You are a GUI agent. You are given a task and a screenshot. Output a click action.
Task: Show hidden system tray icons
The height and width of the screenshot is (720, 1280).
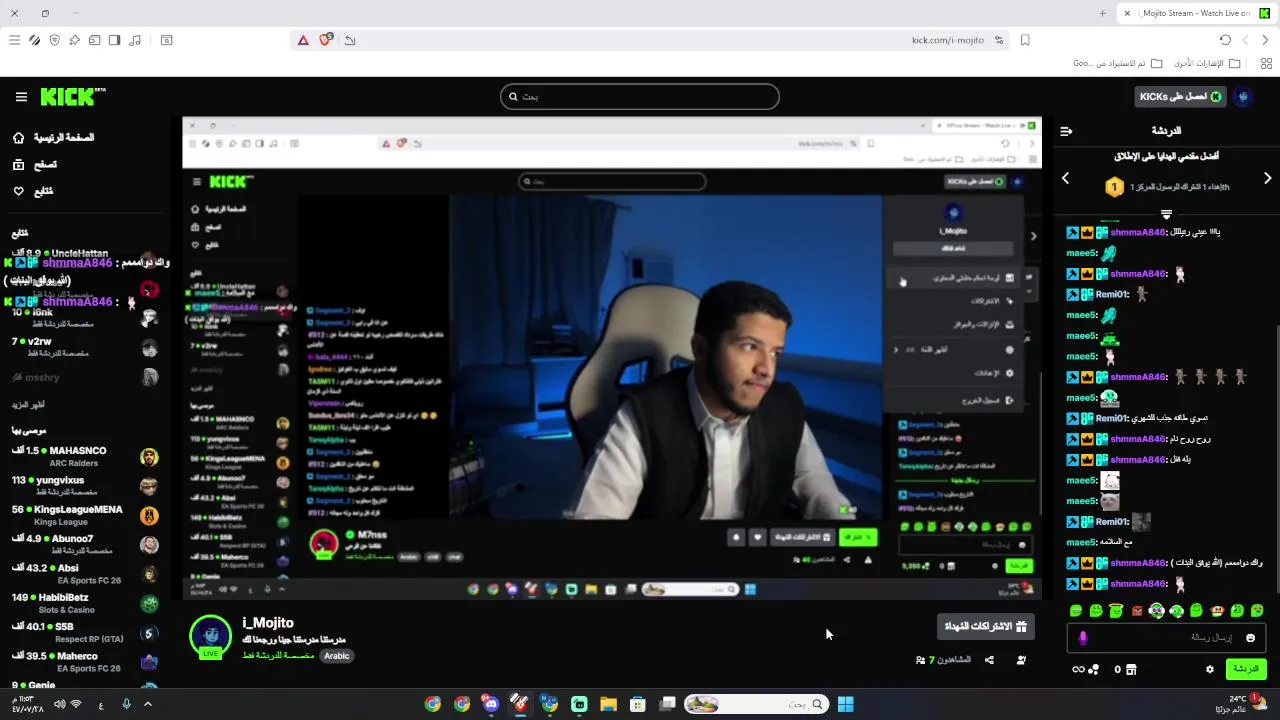tap(148, 704)
